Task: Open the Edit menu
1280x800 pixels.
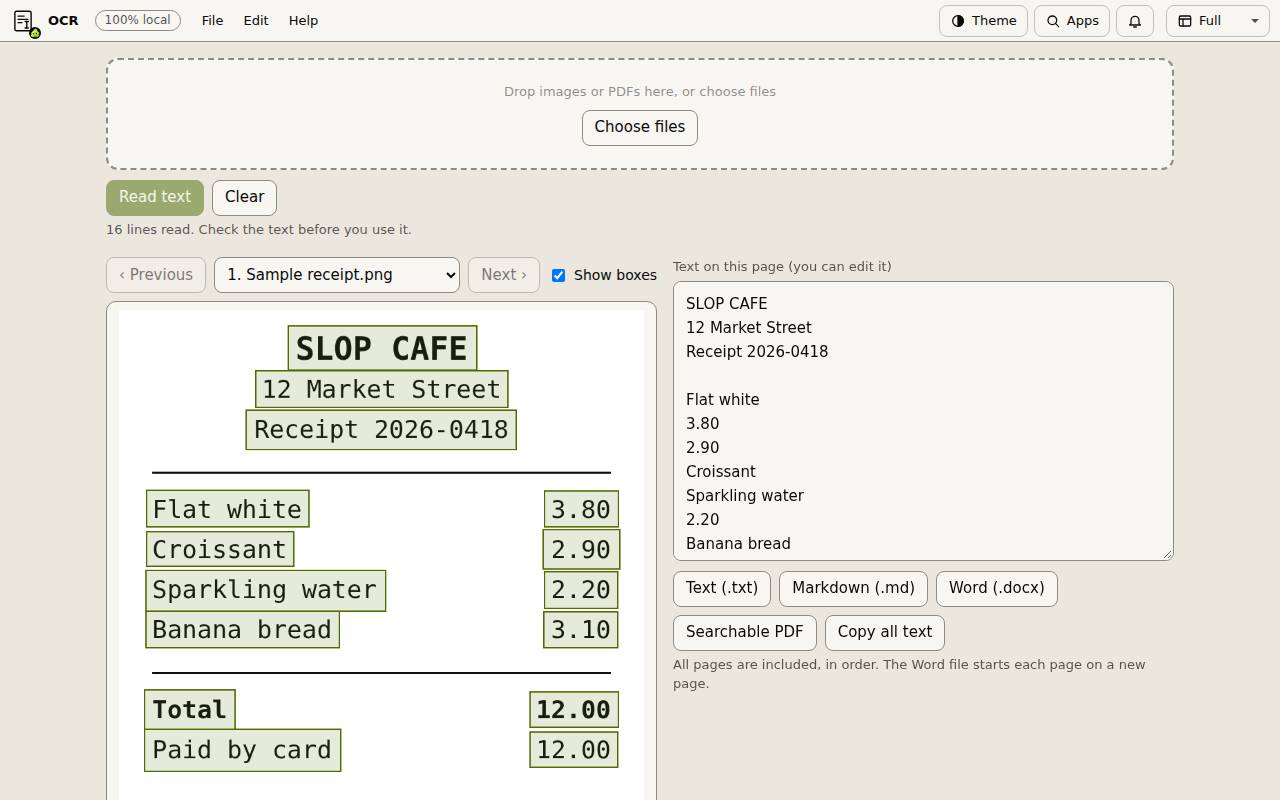Action: pyautogui.click(x=256, y=21)
